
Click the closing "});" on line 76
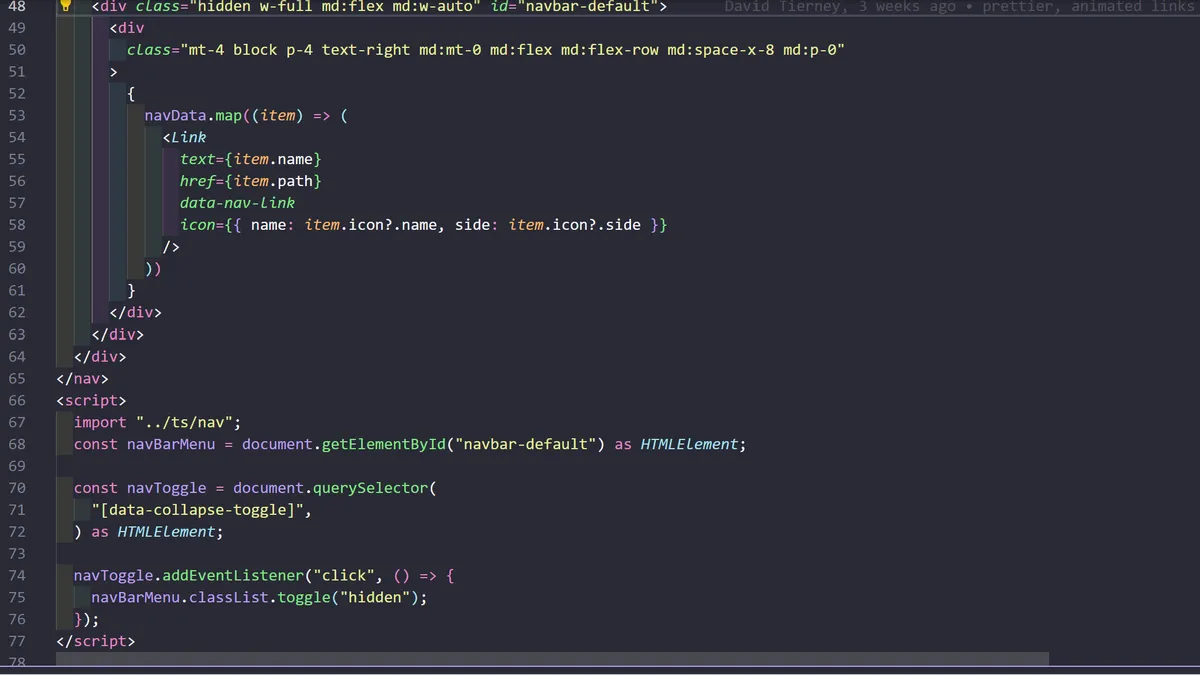pos(87,620)
